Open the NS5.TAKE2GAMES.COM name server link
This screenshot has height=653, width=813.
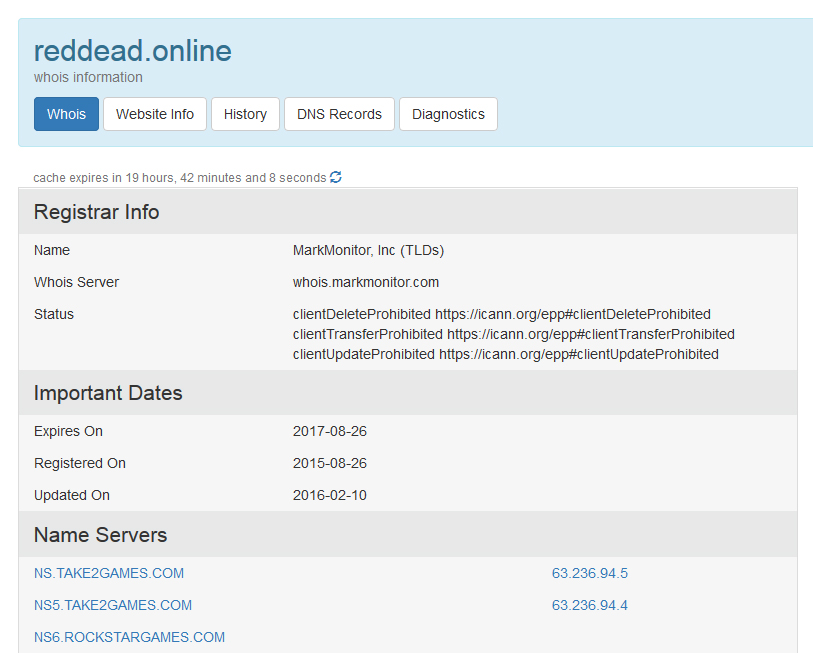[113, 605]
